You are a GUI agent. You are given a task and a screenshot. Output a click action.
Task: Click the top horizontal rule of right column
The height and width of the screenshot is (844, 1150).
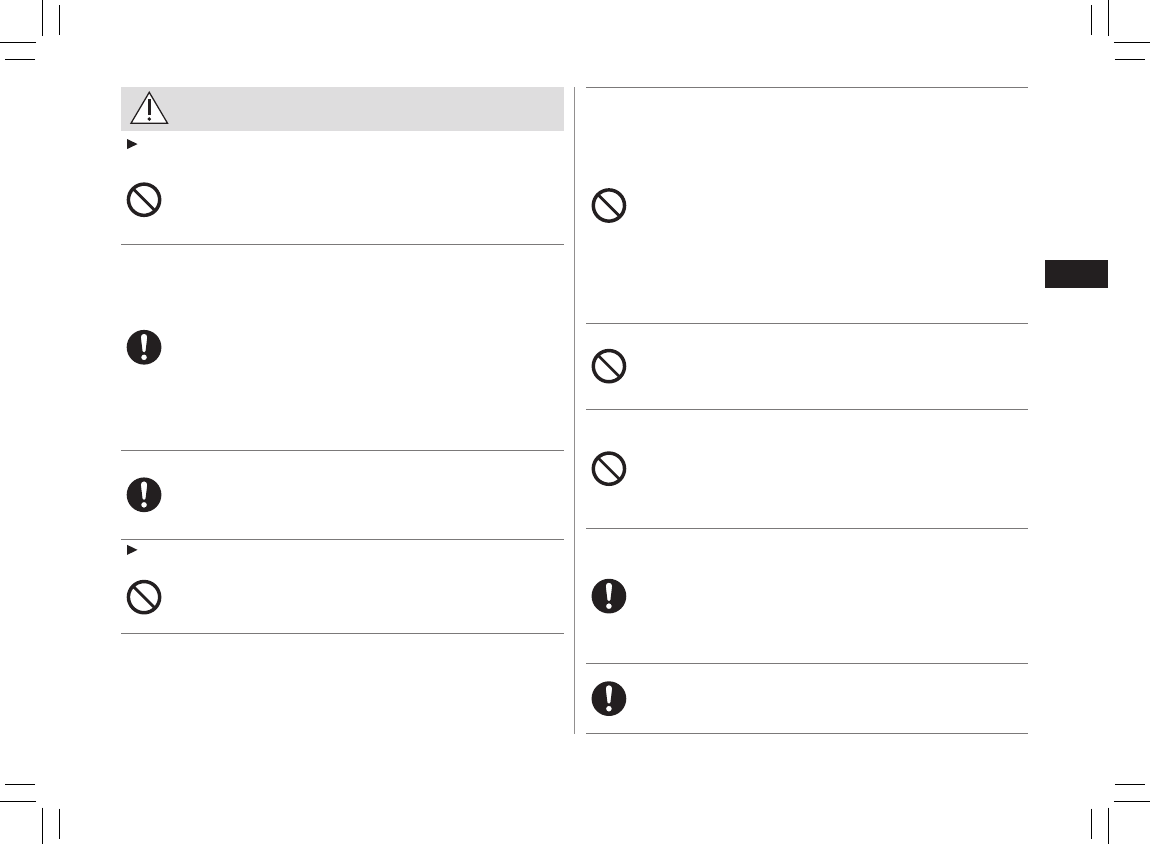click(x=806, y=88)
